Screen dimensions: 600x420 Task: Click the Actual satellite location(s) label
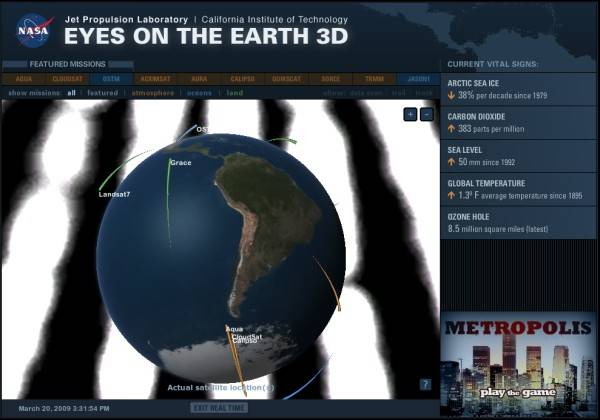[221, 387]
